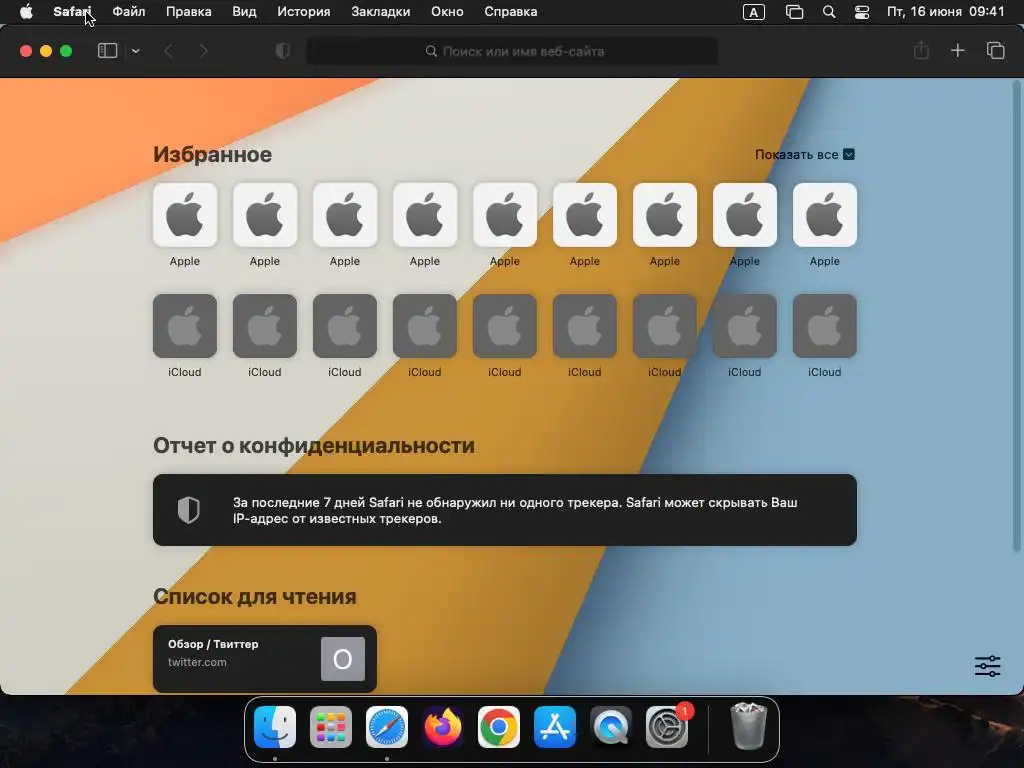Launch Firefox from the Dock
Viewport: 1024px width, 768px height.
[x=443, y=727]
